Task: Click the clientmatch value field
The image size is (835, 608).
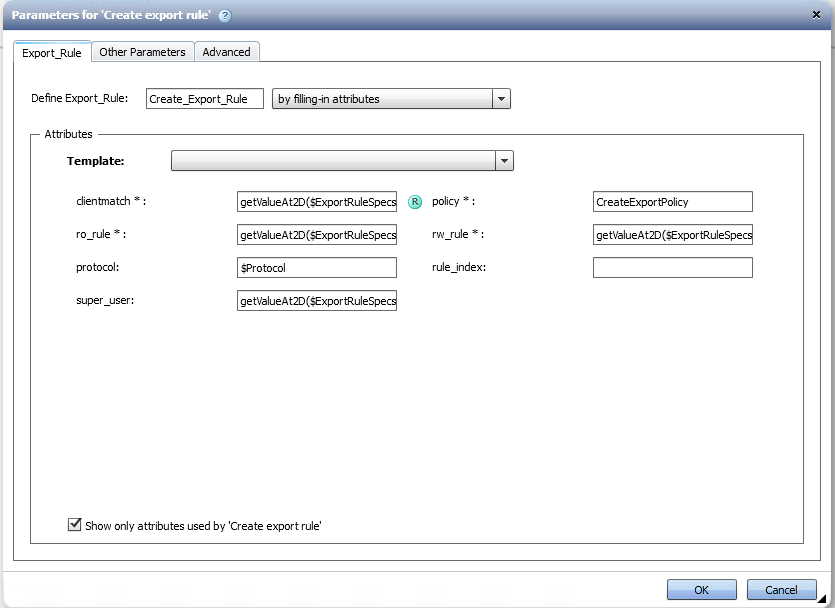Action: [316, 201]
